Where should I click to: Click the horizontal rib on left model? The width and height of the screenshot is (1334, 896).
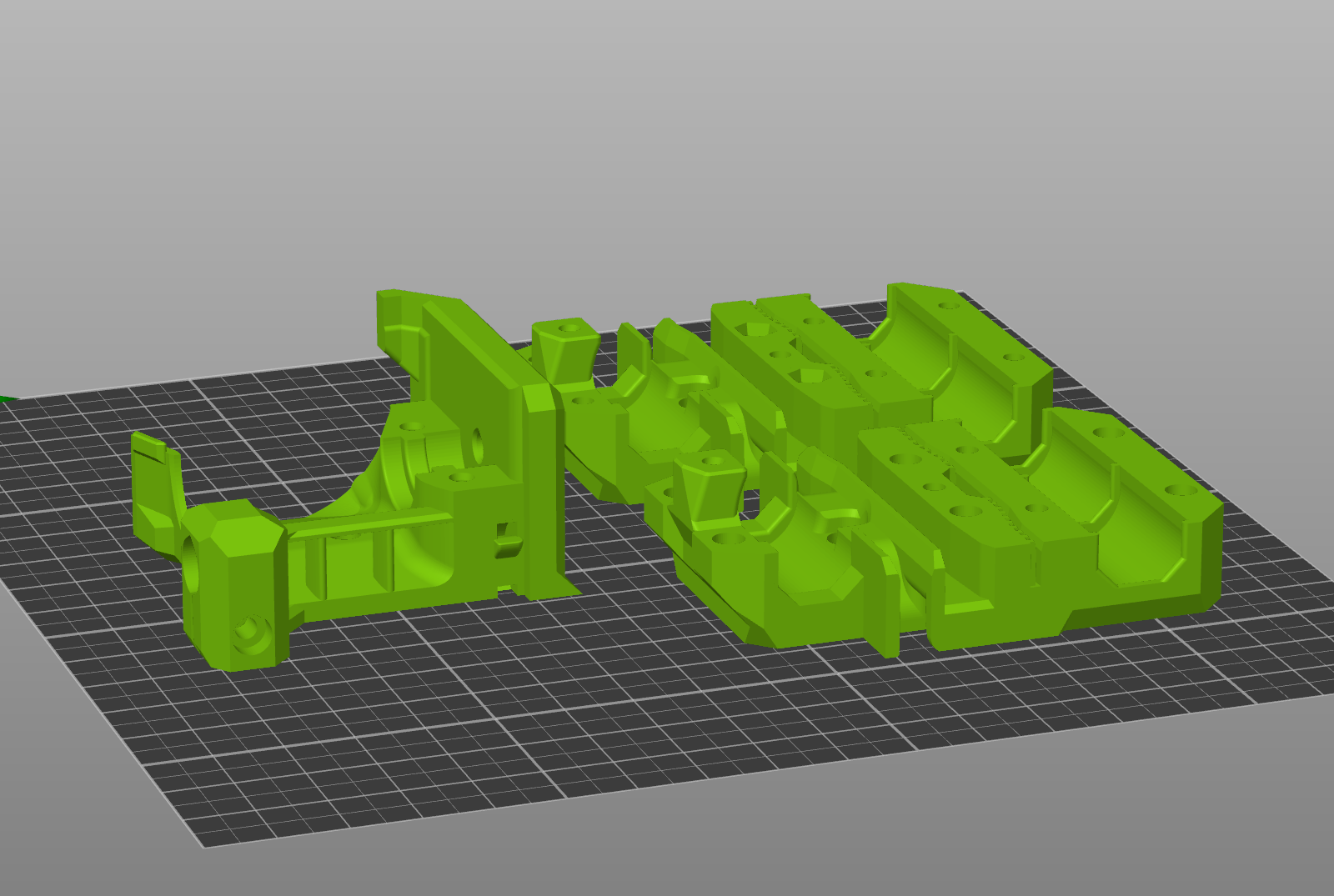[x=375, y=525]
